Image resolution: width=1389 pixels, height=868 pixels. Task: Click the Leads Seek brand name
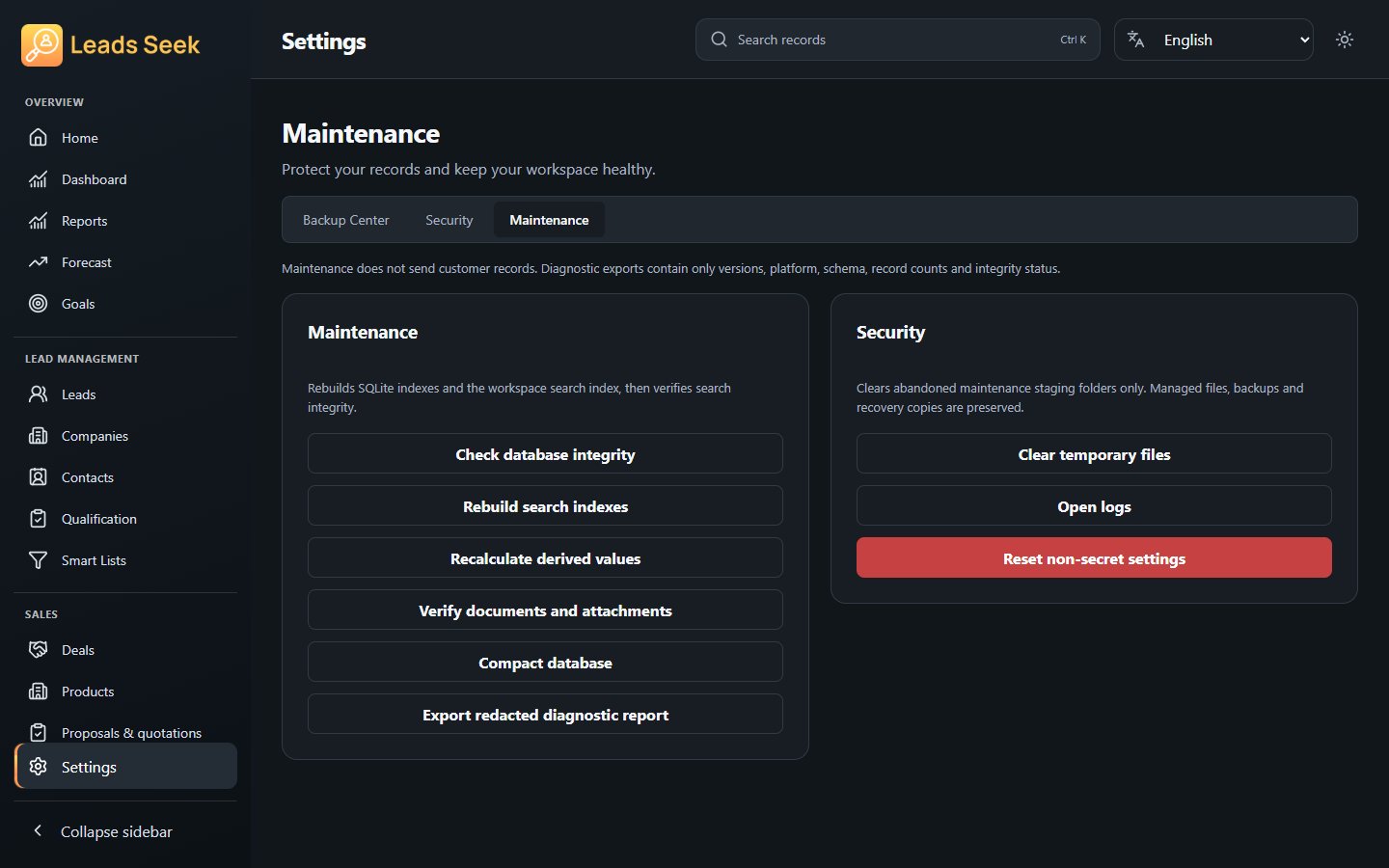click(x=135, y=45)
